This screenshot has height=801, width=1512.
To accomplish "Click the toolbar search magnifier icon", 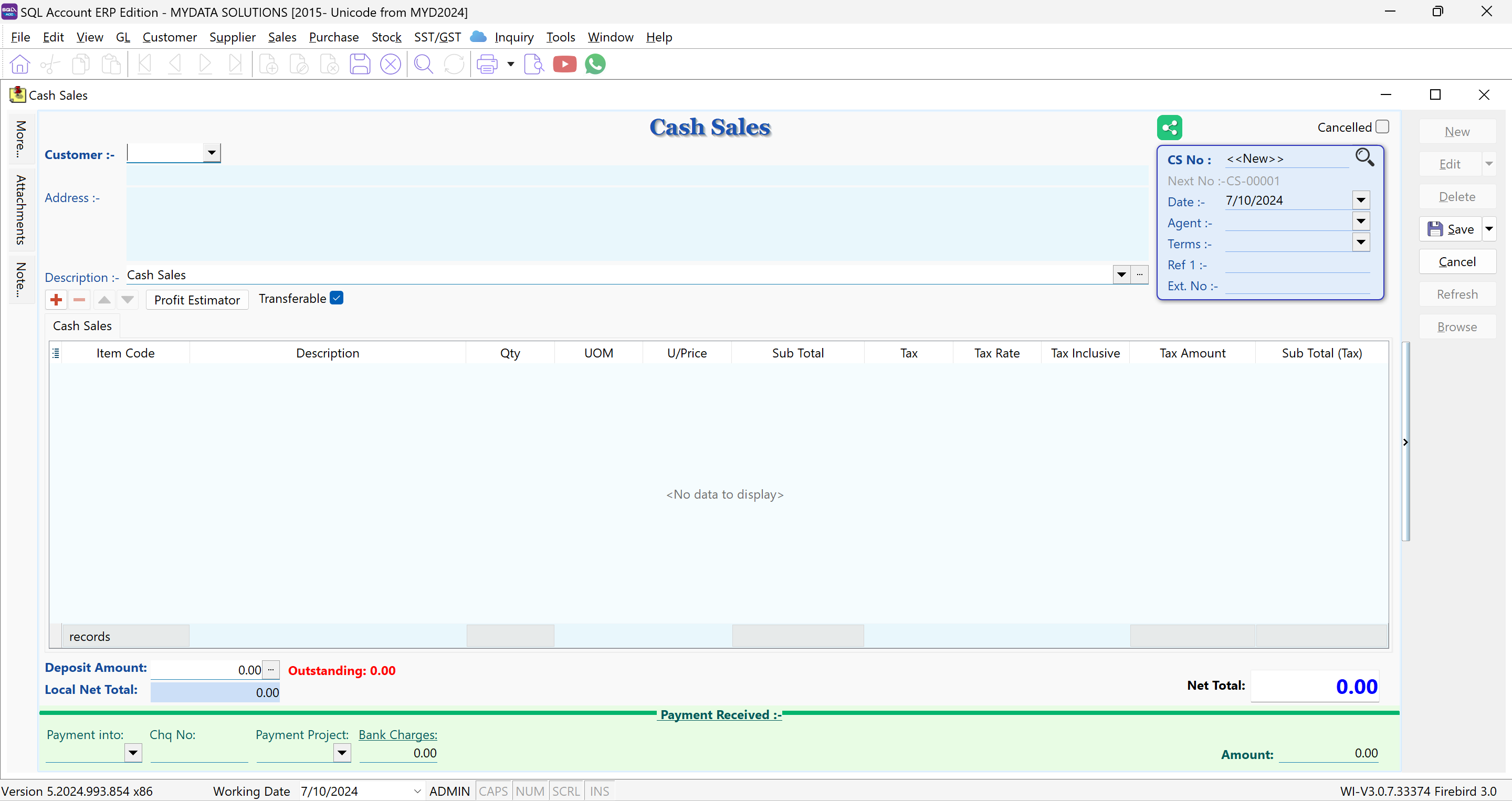I will 423,64.
